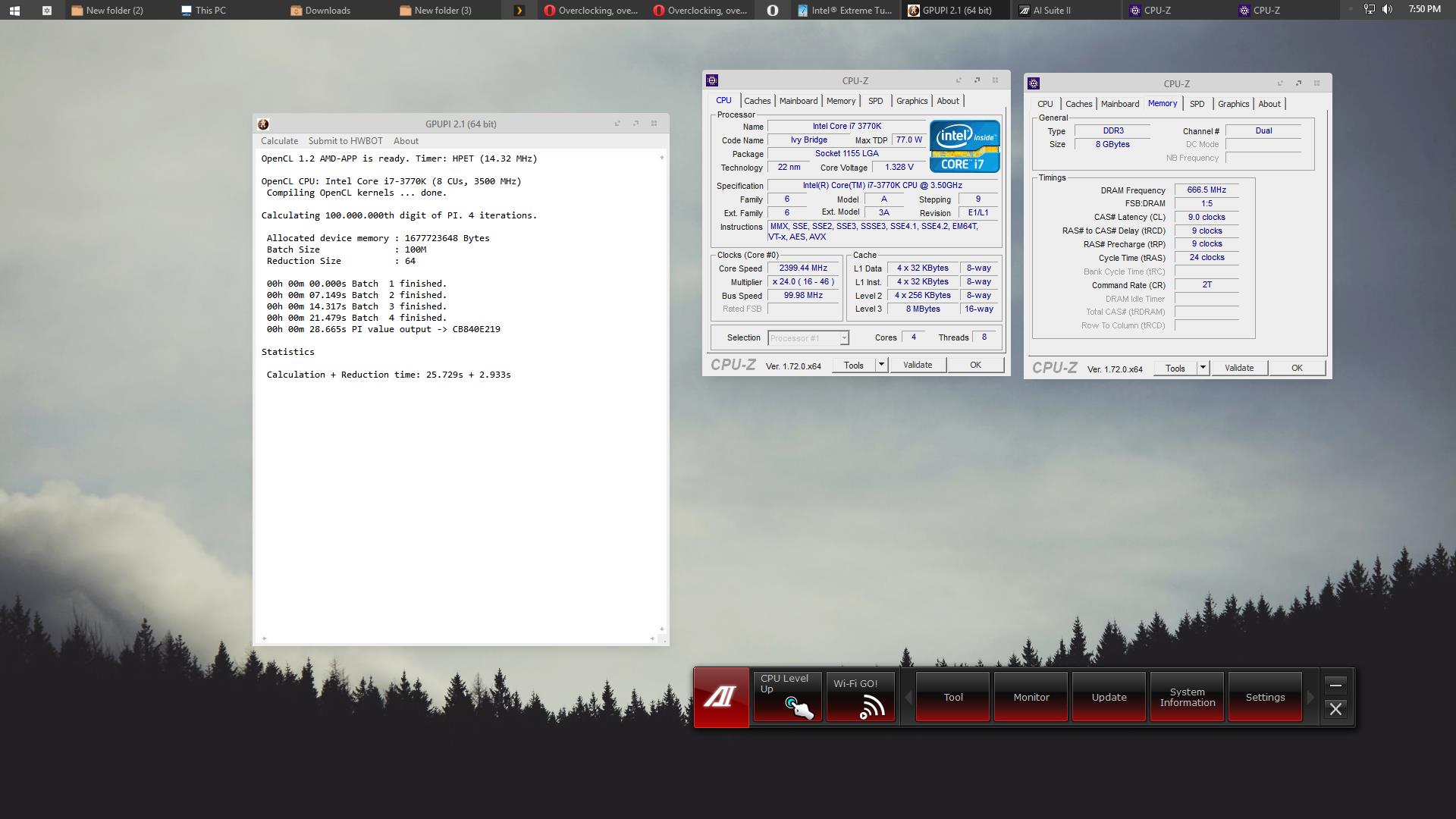Click the GPUPI window title icon
This screenshot has height=819, width=1456.
coord(263,124)
